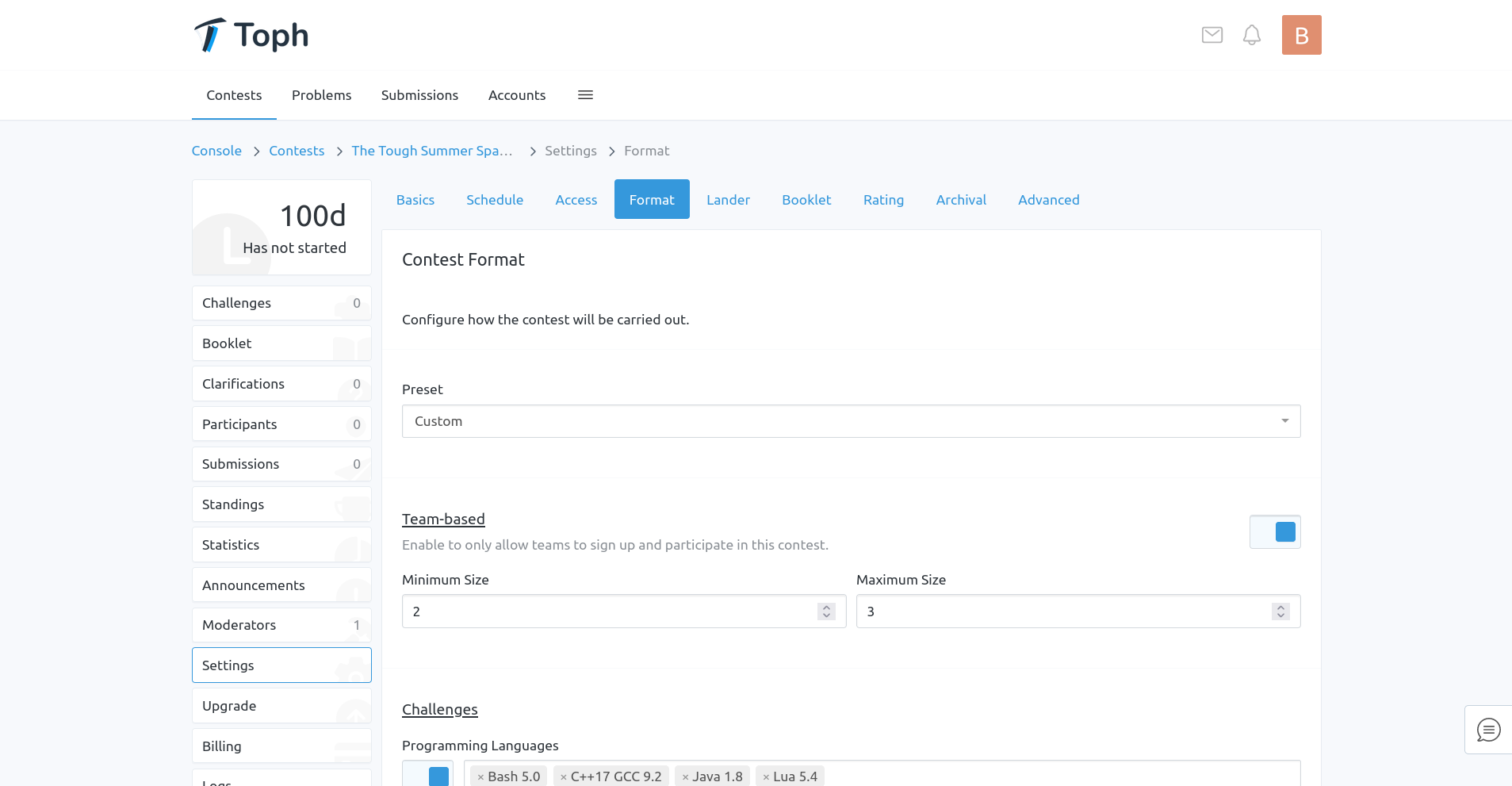Open Billing in the sidebar
The image size is (1512, 786).
tap(281, 746)
